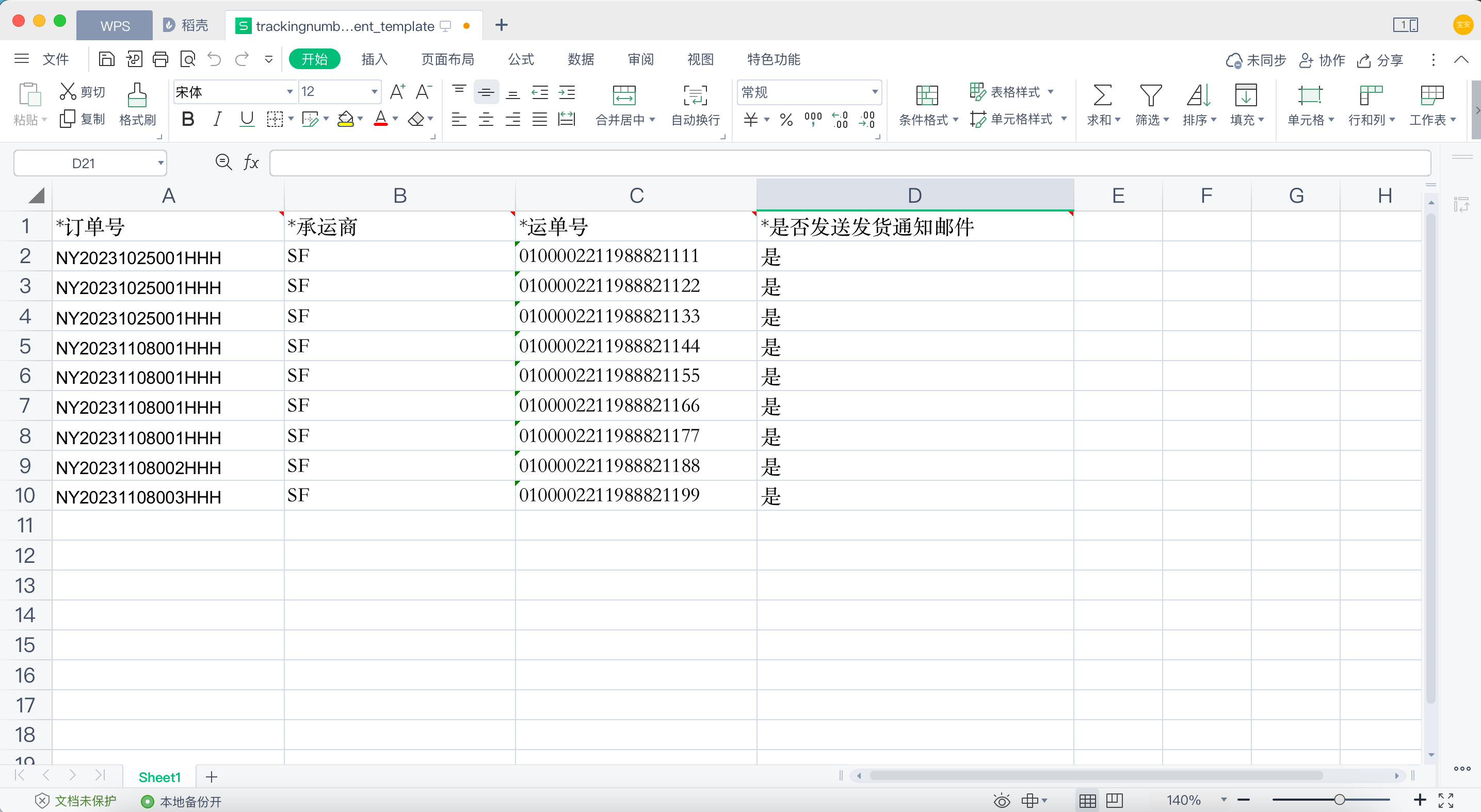Click the Merge and Center (合并居中) icon
This screenshot has height=812, width=1481.
point(624,95)
